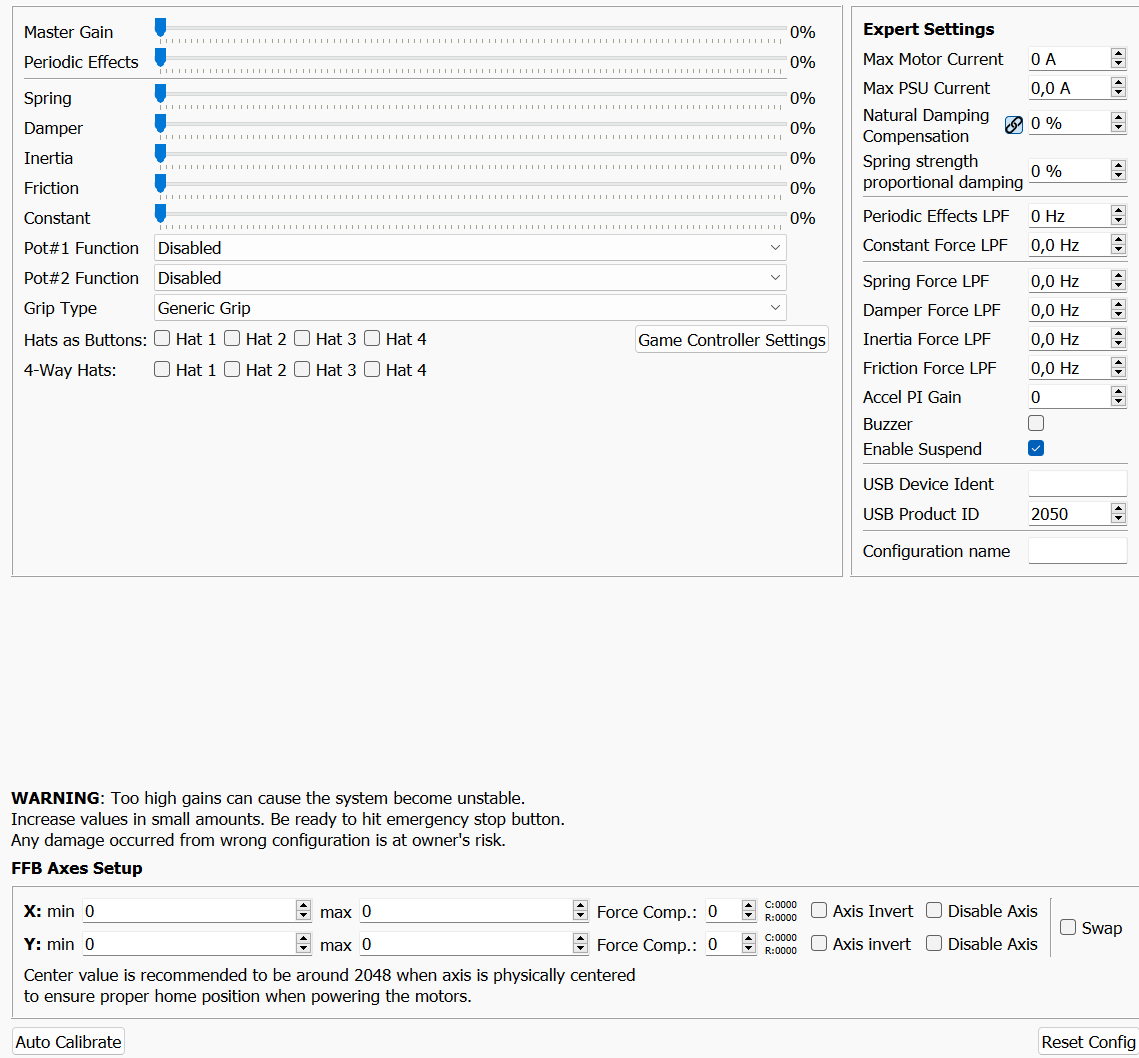
Task: Increase Accel PI Gain with up arrow
Action: [1119, 392]
